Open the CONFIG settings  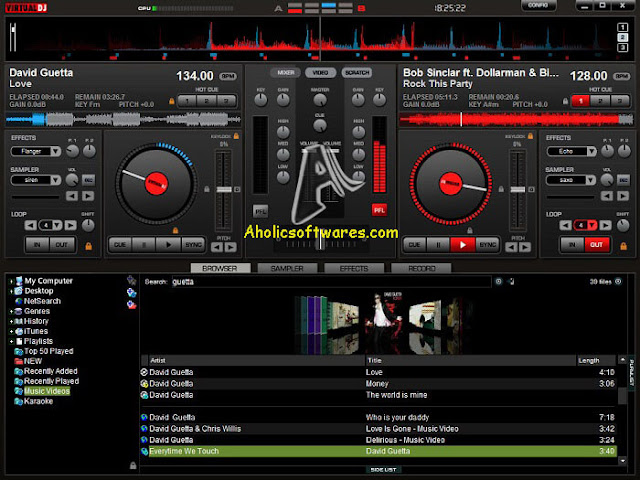point(538,5)
